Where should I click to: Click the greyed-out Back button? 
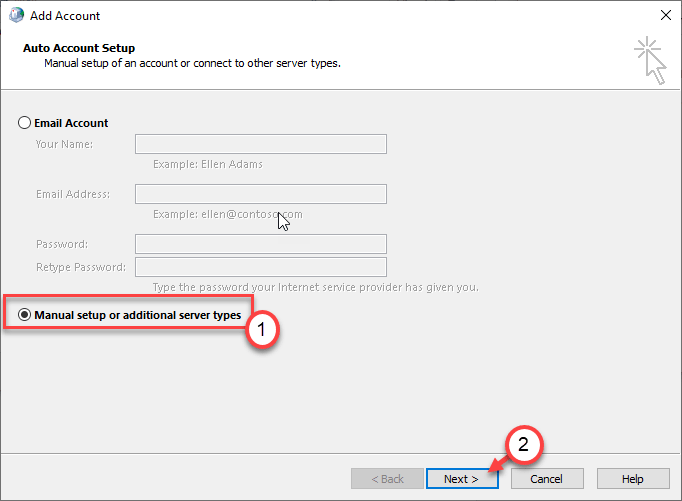(386, 479)
